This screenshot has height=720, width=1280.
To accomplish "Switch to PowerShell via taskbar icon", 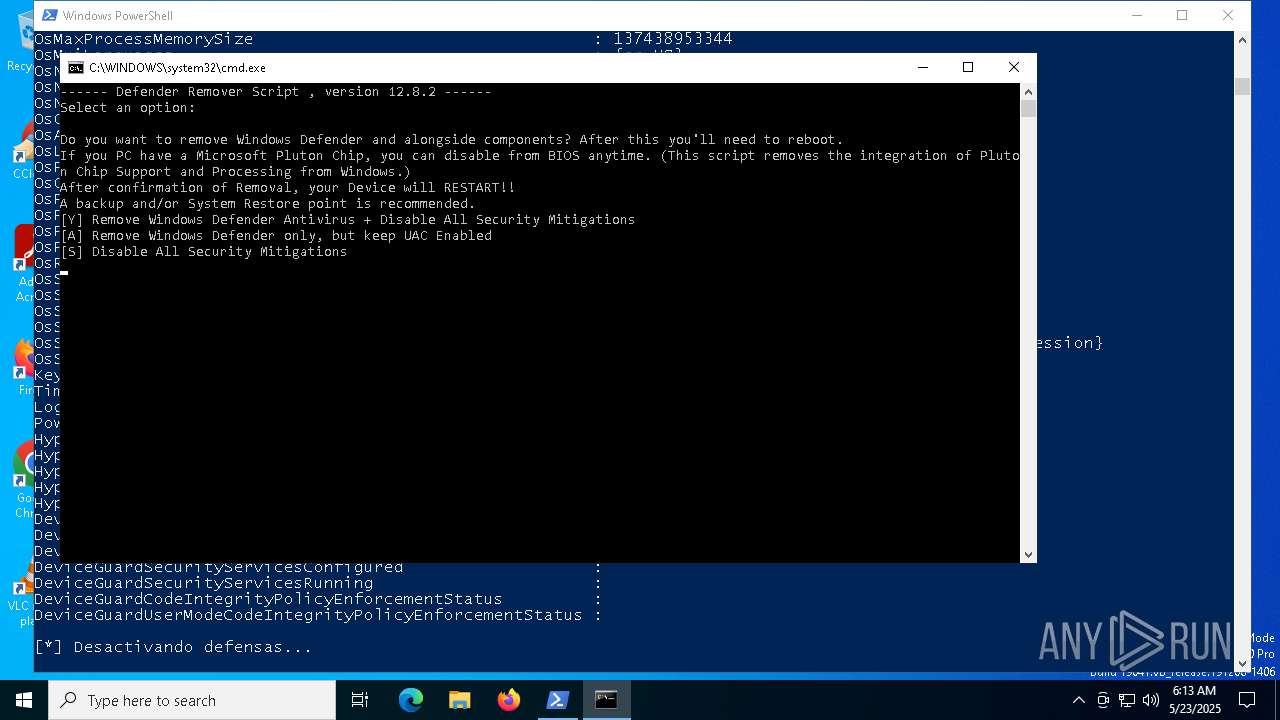I will click(557, 700).
